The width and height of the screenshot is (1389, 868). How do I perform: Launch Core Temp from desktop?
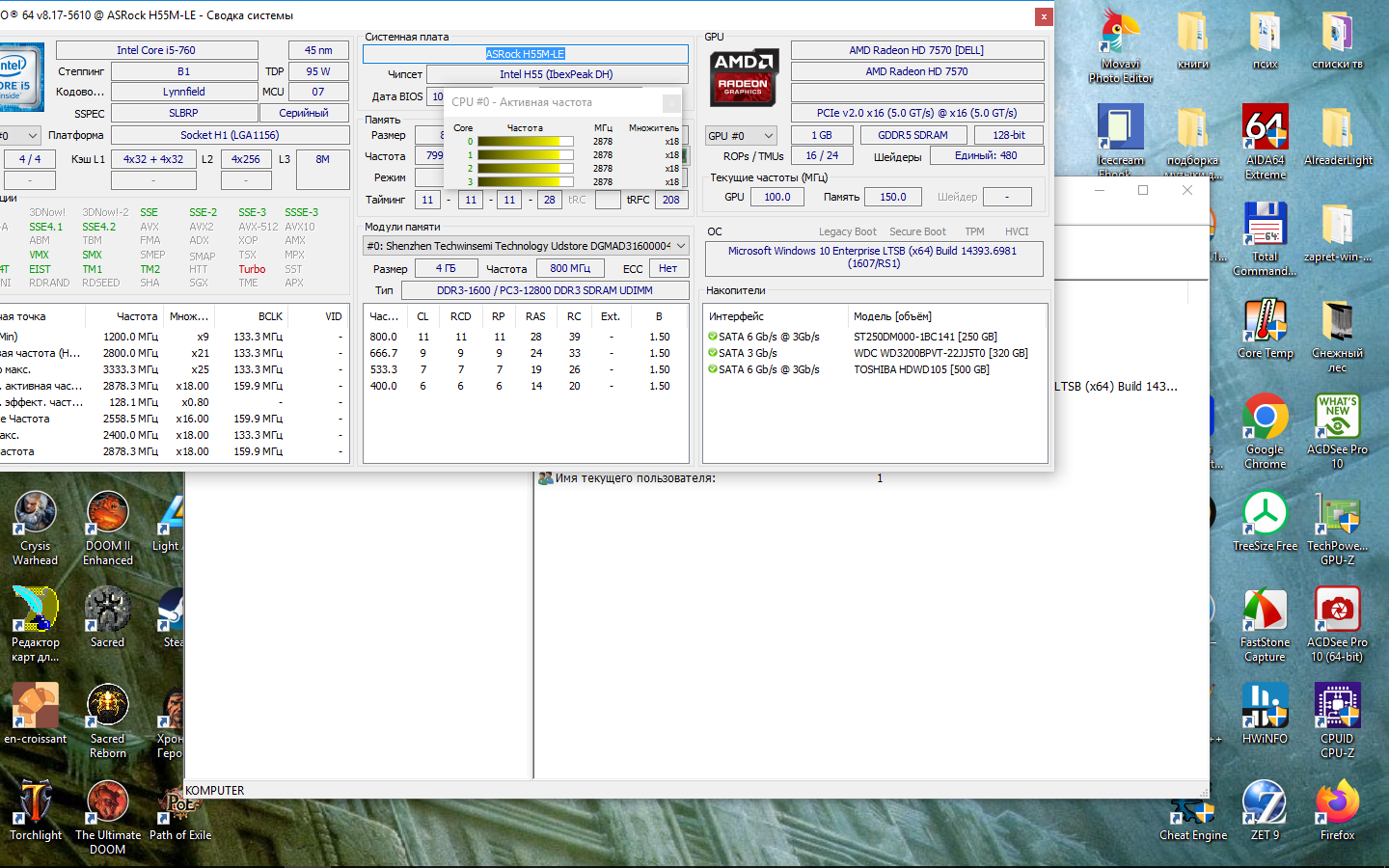[1266, 329]
